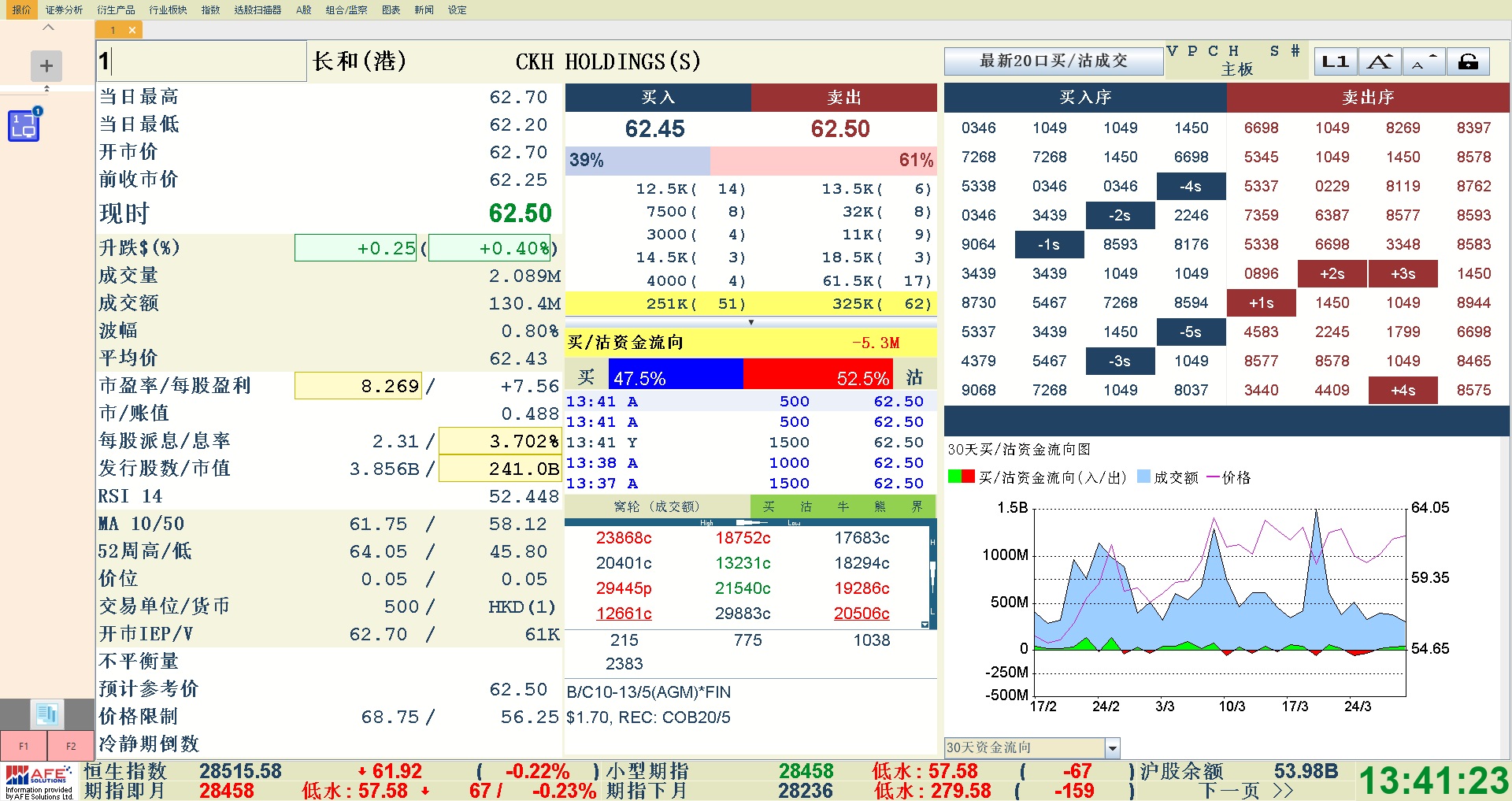Click the ask price 62.50

coord(840,128)
